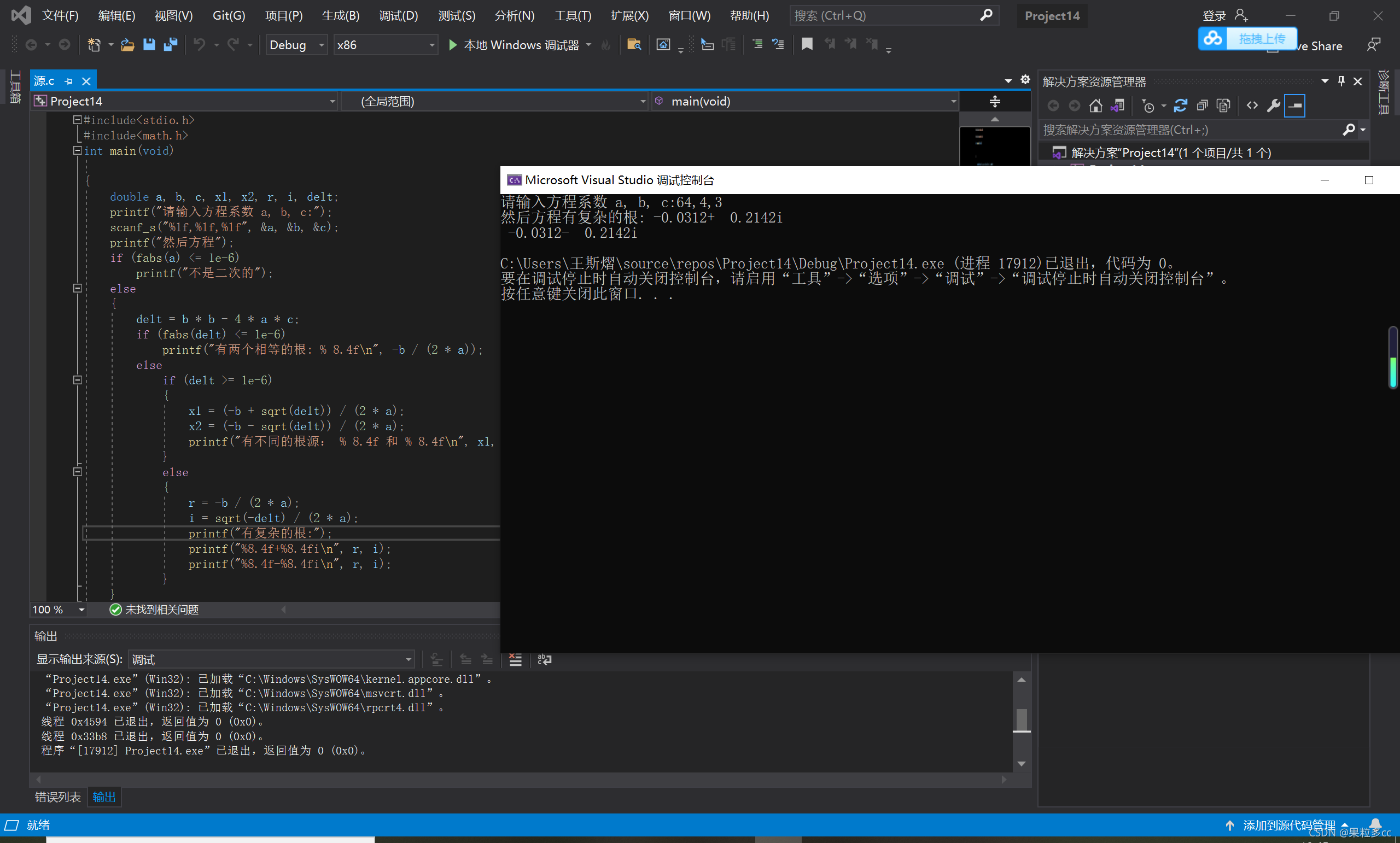
Task: Open the 全局范围 scope dropdown
Action: pos(494,101)
